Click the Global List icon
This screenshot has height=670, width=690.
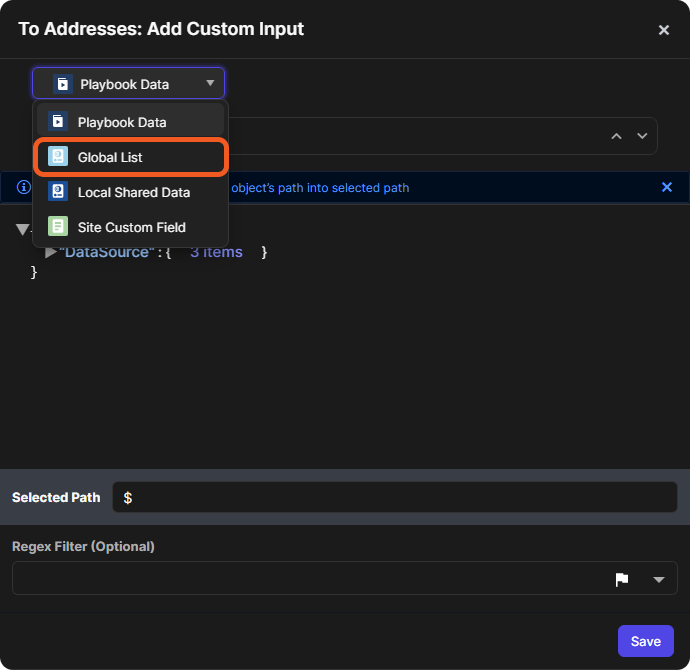click(58, 157)
